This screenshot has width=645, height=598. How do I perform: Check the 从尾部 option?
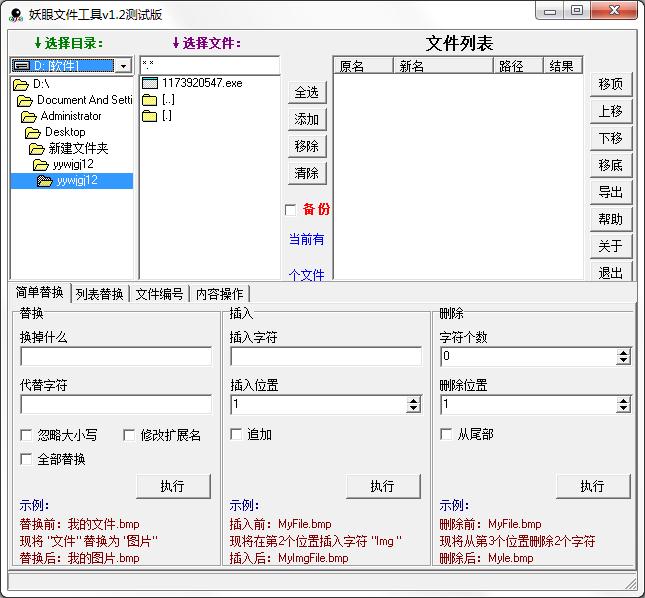[x=447, y=434]
